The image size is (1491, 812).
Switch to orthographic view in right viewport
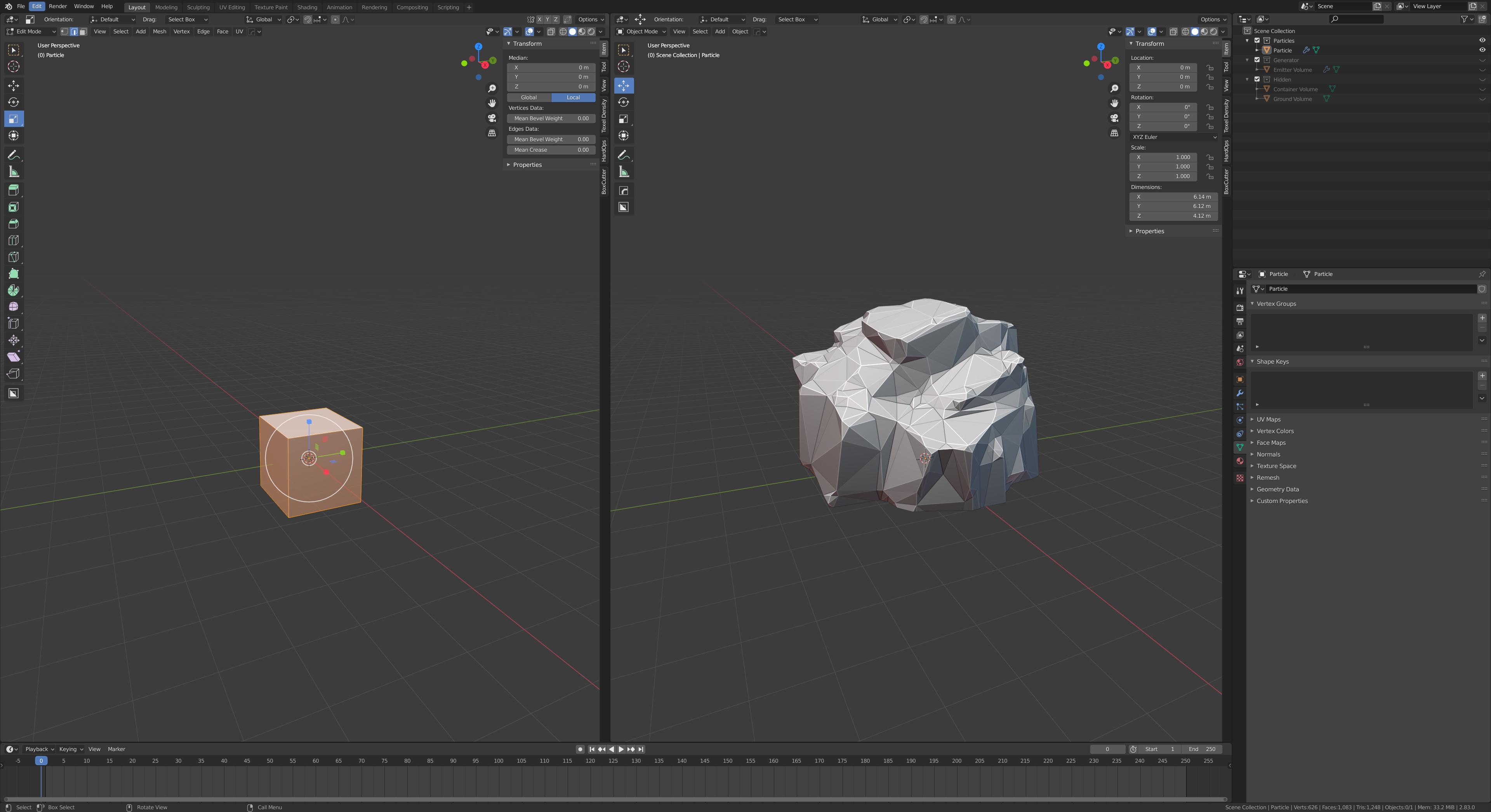tap(1114, 133)
